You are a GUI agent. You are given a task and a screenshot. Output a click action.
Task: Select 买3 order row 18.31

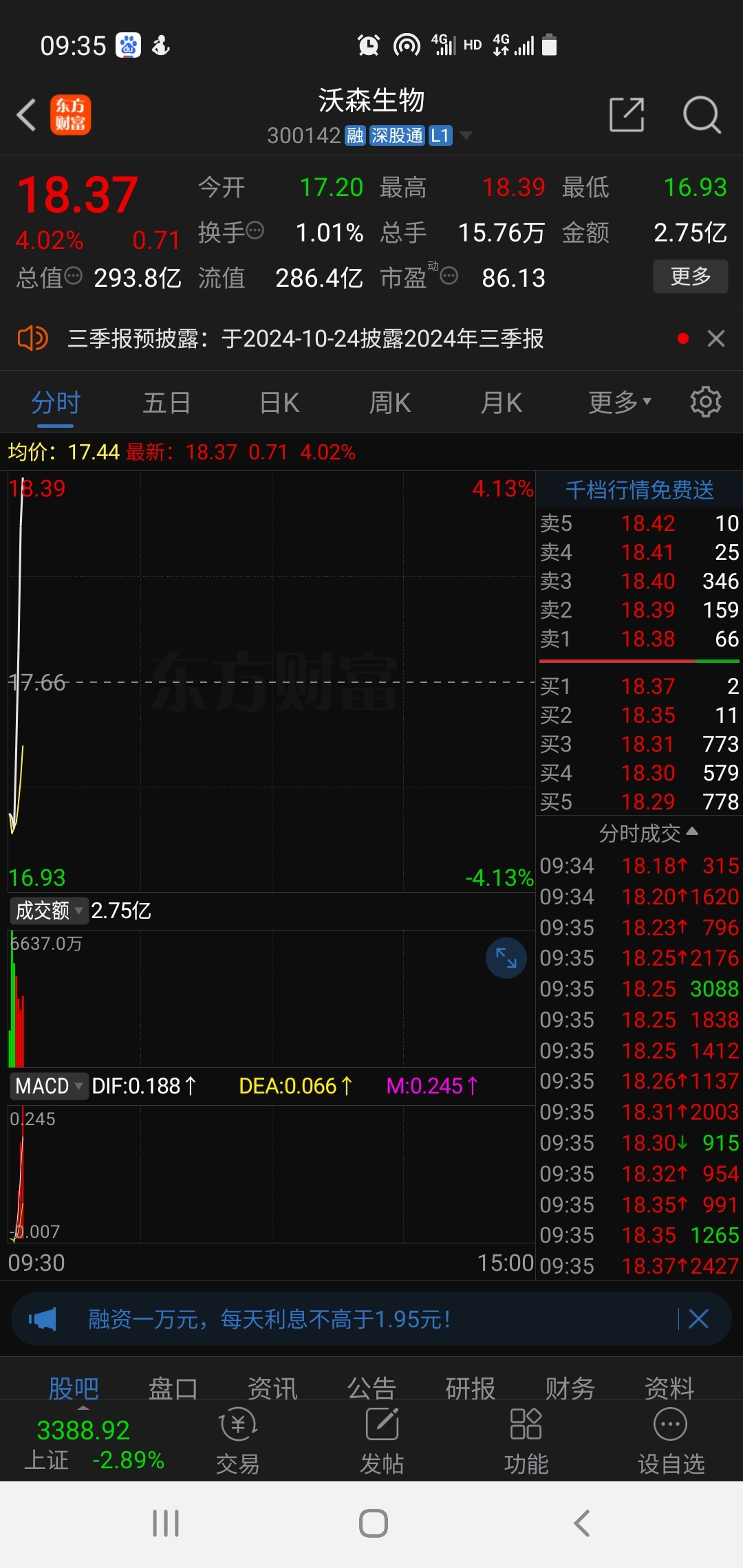tap(639, 744)
